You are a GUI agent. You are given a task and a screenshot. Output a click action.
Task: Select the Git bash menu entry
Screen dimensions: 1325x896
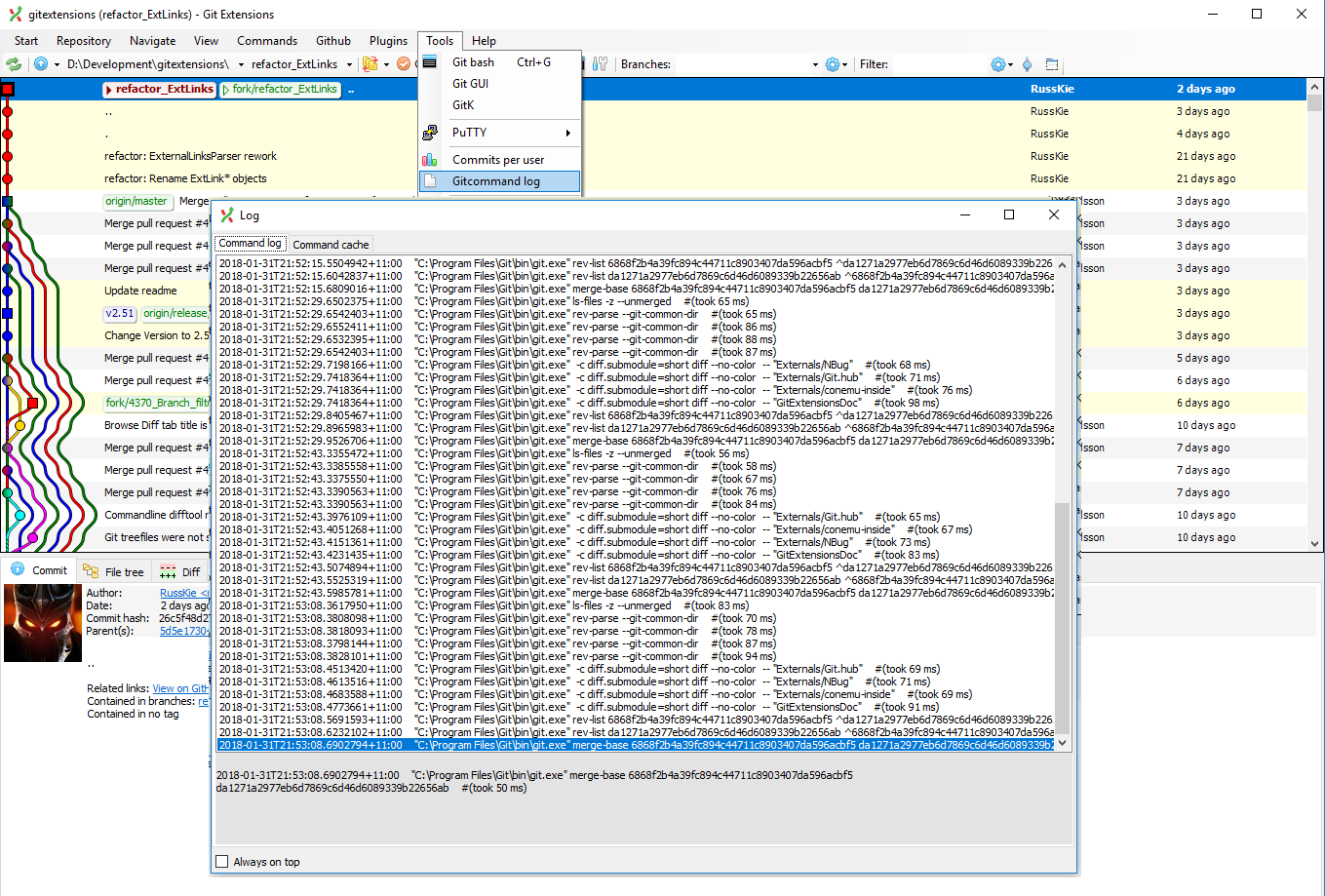click(x=473, y=61)
